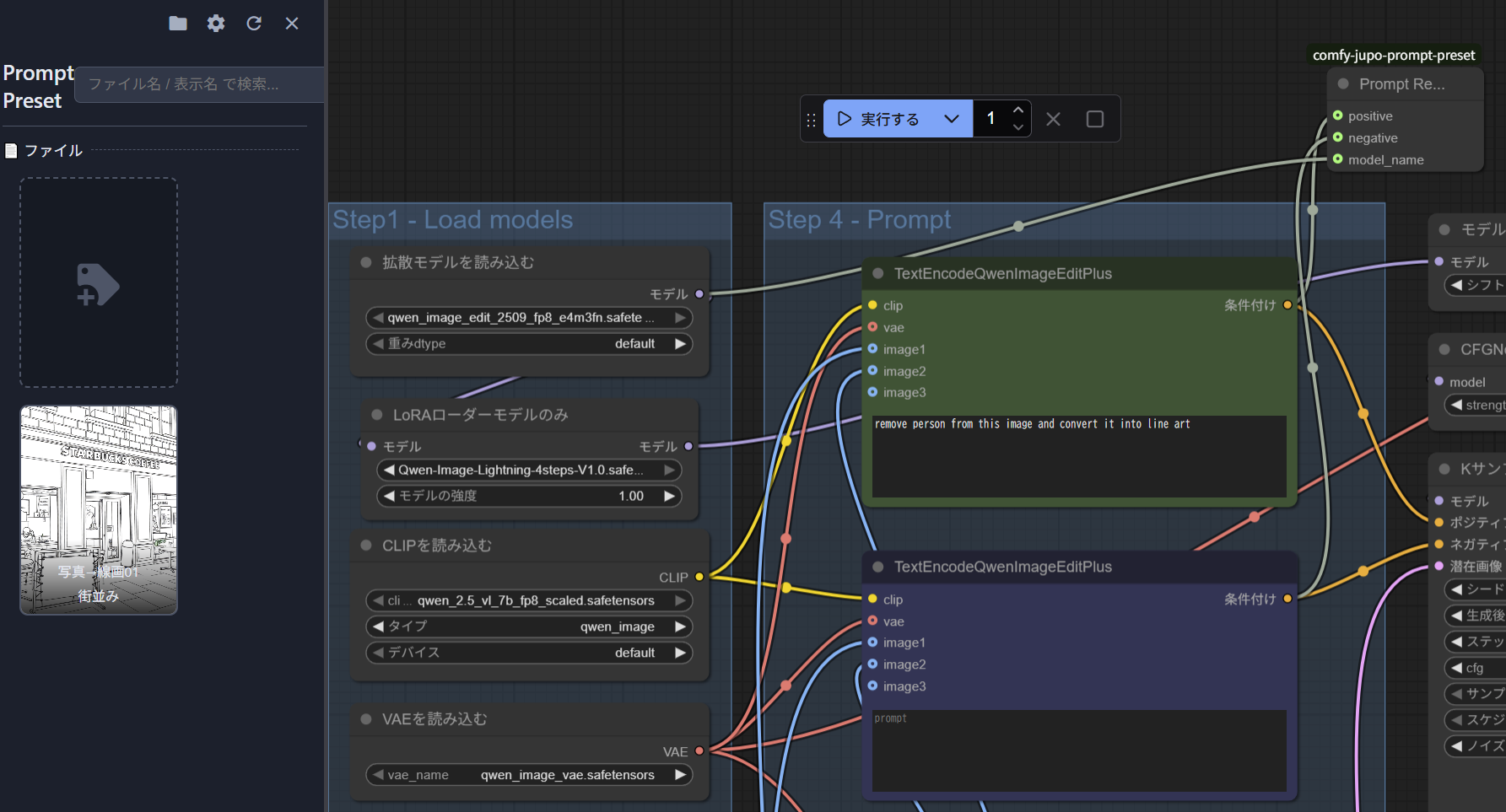Select the 街並み line art preset thumbnail
The width and height of the screenshot is (1506, 812).
coord(99,509)
